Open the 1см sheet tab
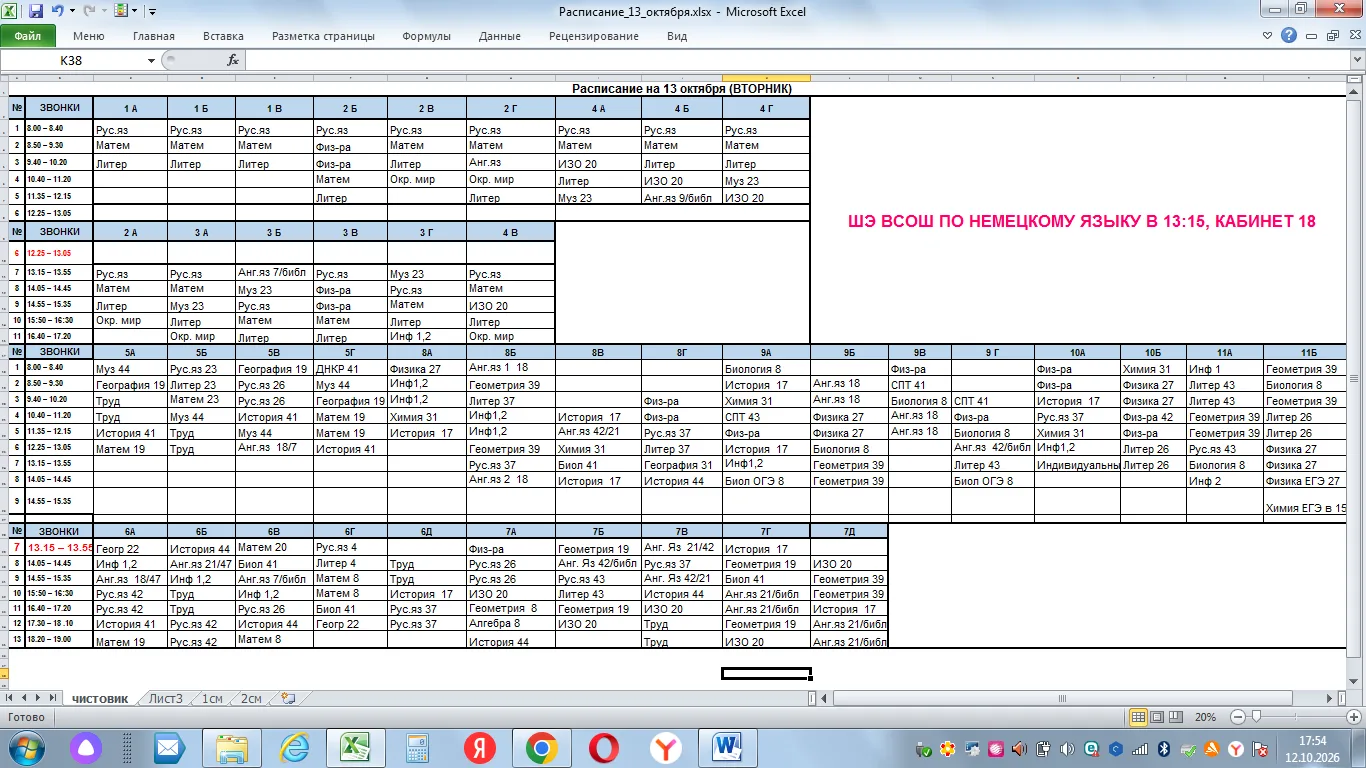This screenshot has height=768, width=1366. point(212,698)
